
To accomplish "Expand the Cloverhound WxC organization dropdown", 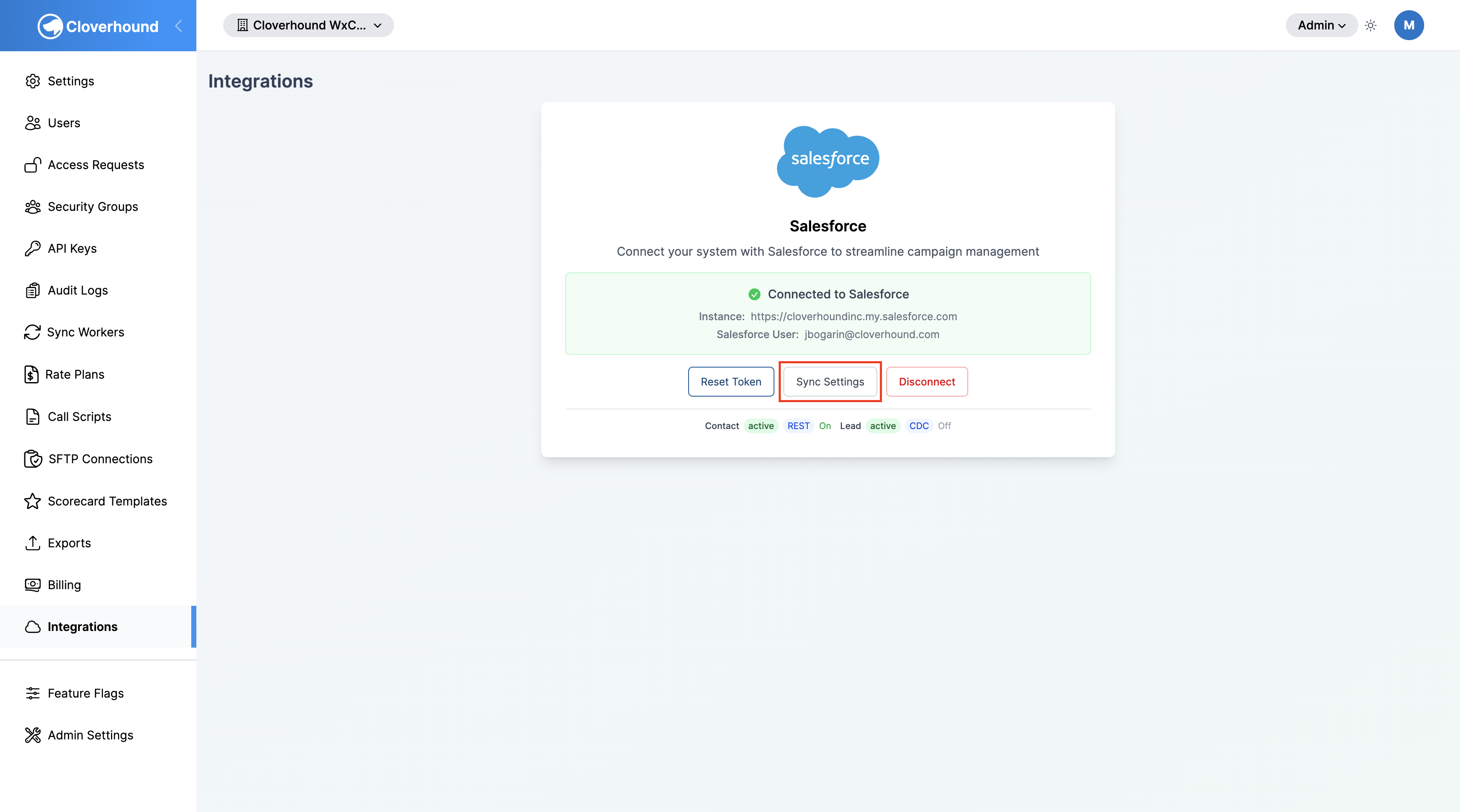I will (308, 26).
